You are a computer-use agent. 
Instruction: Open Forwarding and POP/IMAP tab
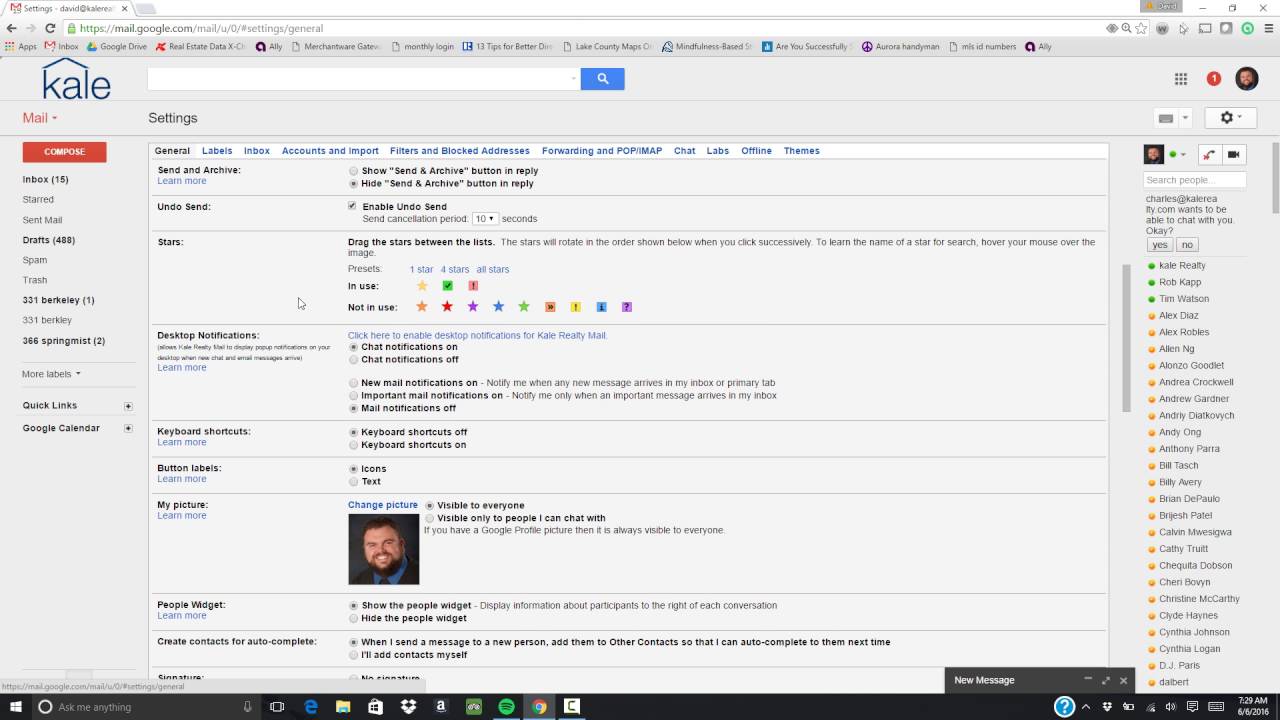point(602,151)
